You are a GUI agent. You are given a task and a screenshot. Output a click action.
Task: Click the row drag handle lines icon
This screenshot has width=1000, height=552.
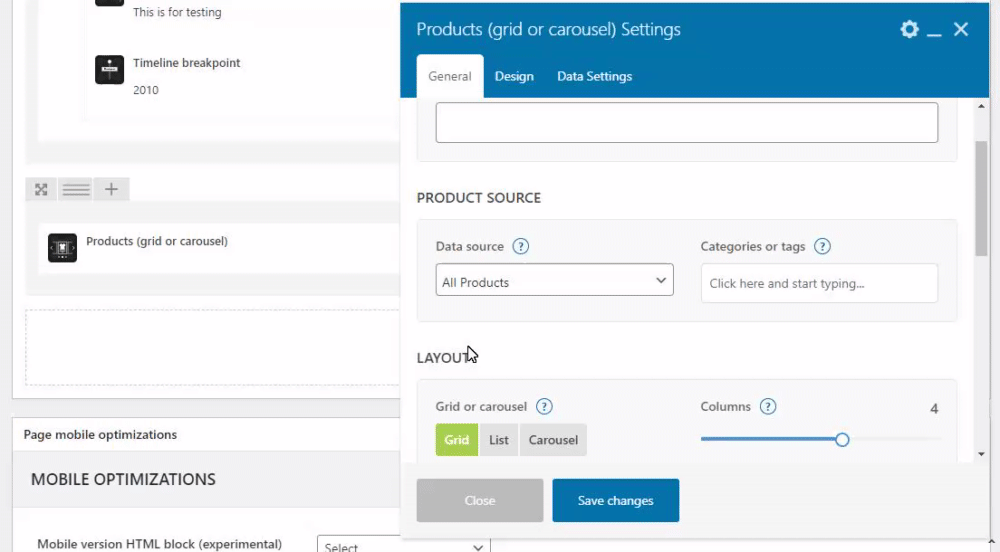76,189
